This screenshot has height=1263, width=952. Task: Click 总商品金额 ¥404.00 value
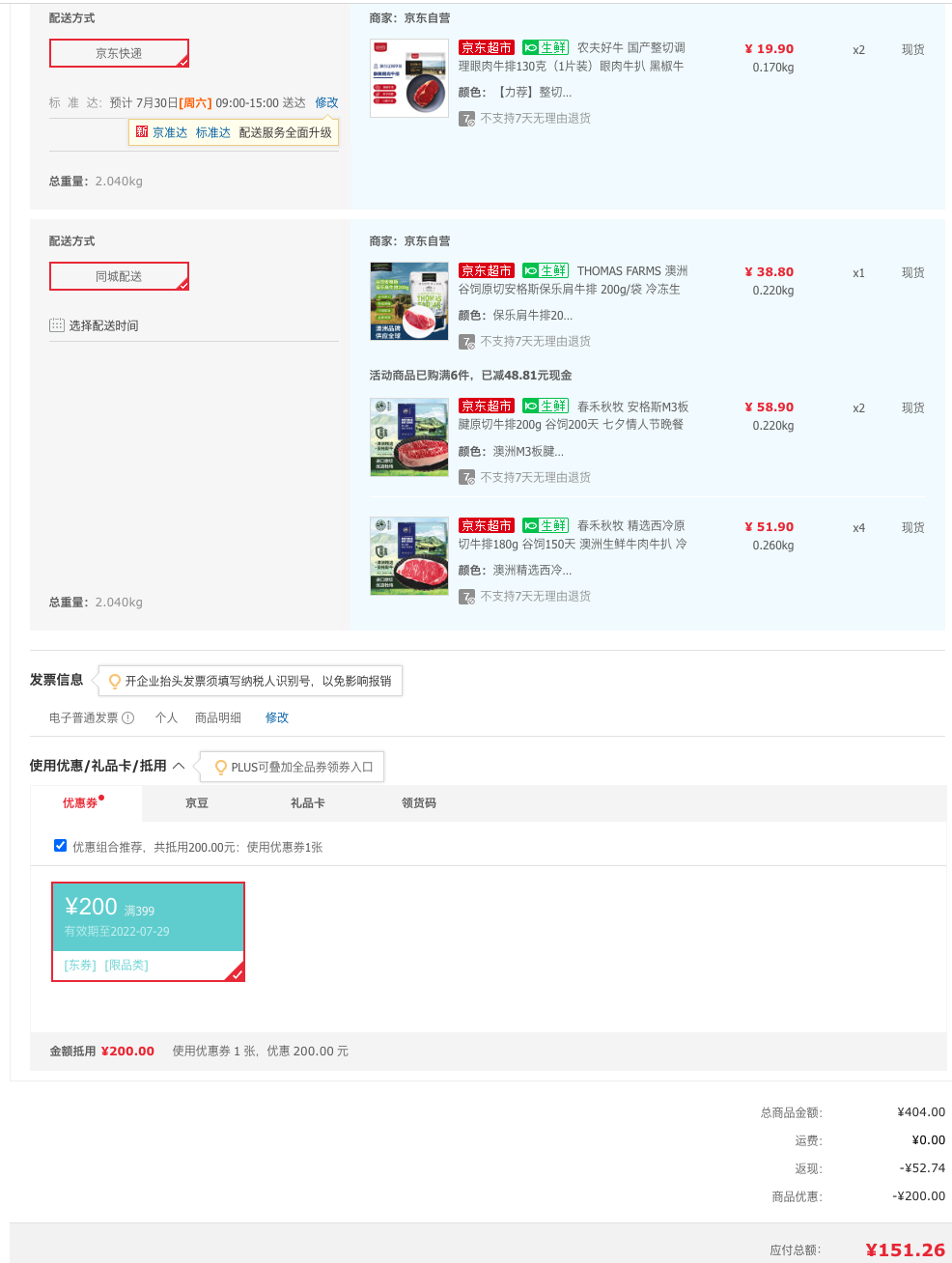tap(921, 1111)
